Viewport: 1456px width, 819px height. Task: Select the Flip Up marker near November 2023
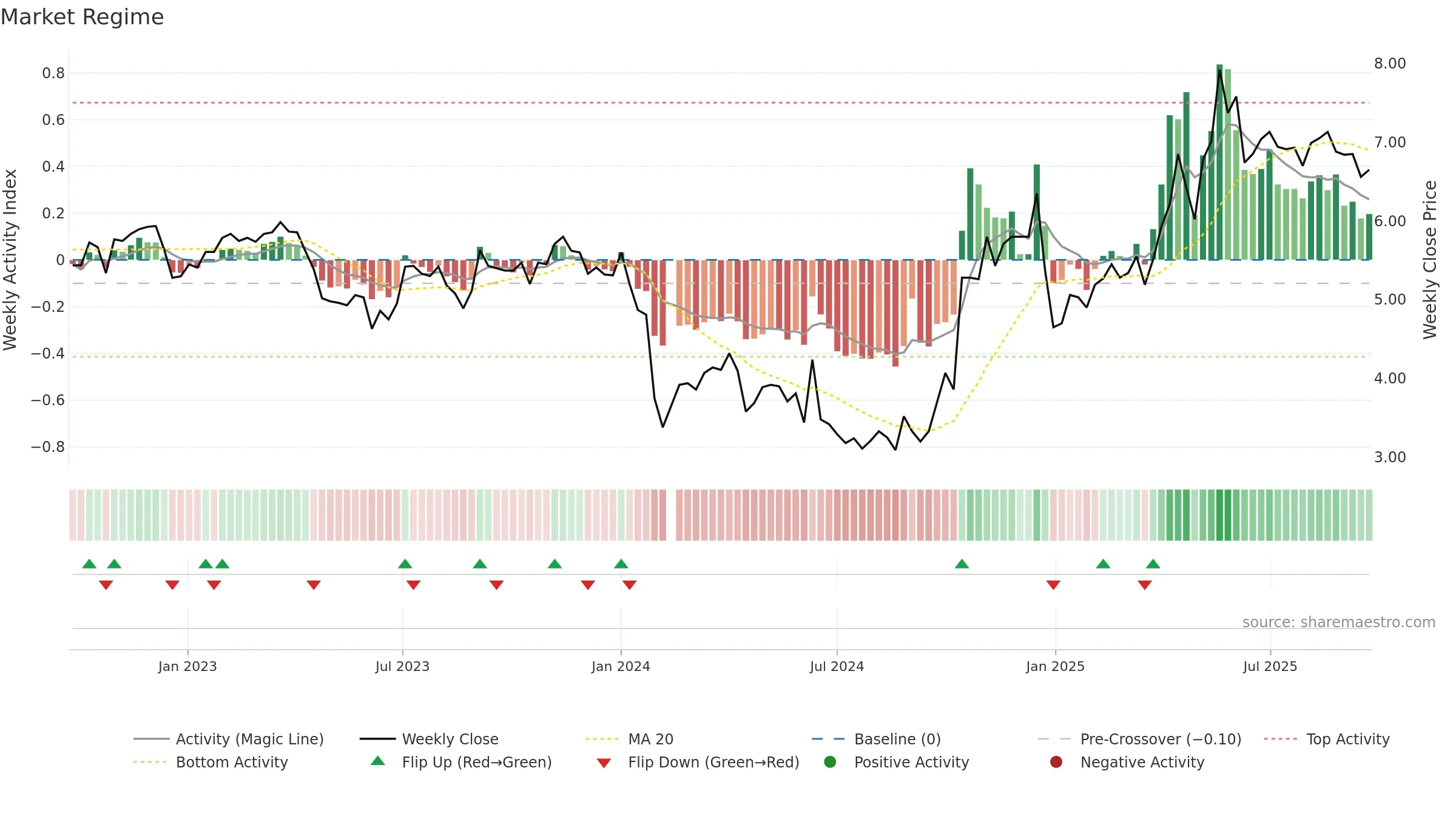click(x=554, y=564)
